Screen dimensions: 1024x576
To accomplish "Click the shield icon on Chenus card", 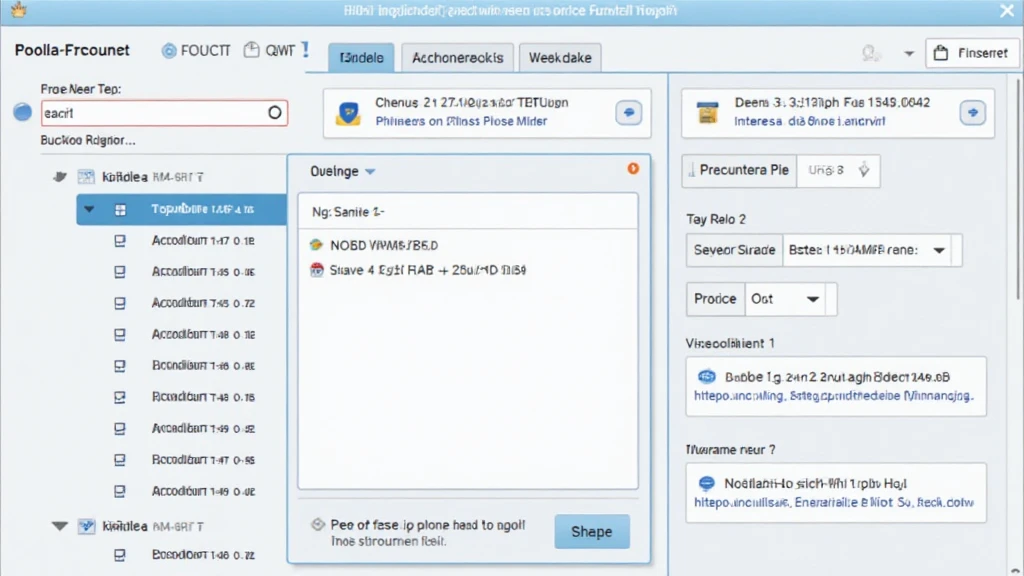I will [348, 113].
